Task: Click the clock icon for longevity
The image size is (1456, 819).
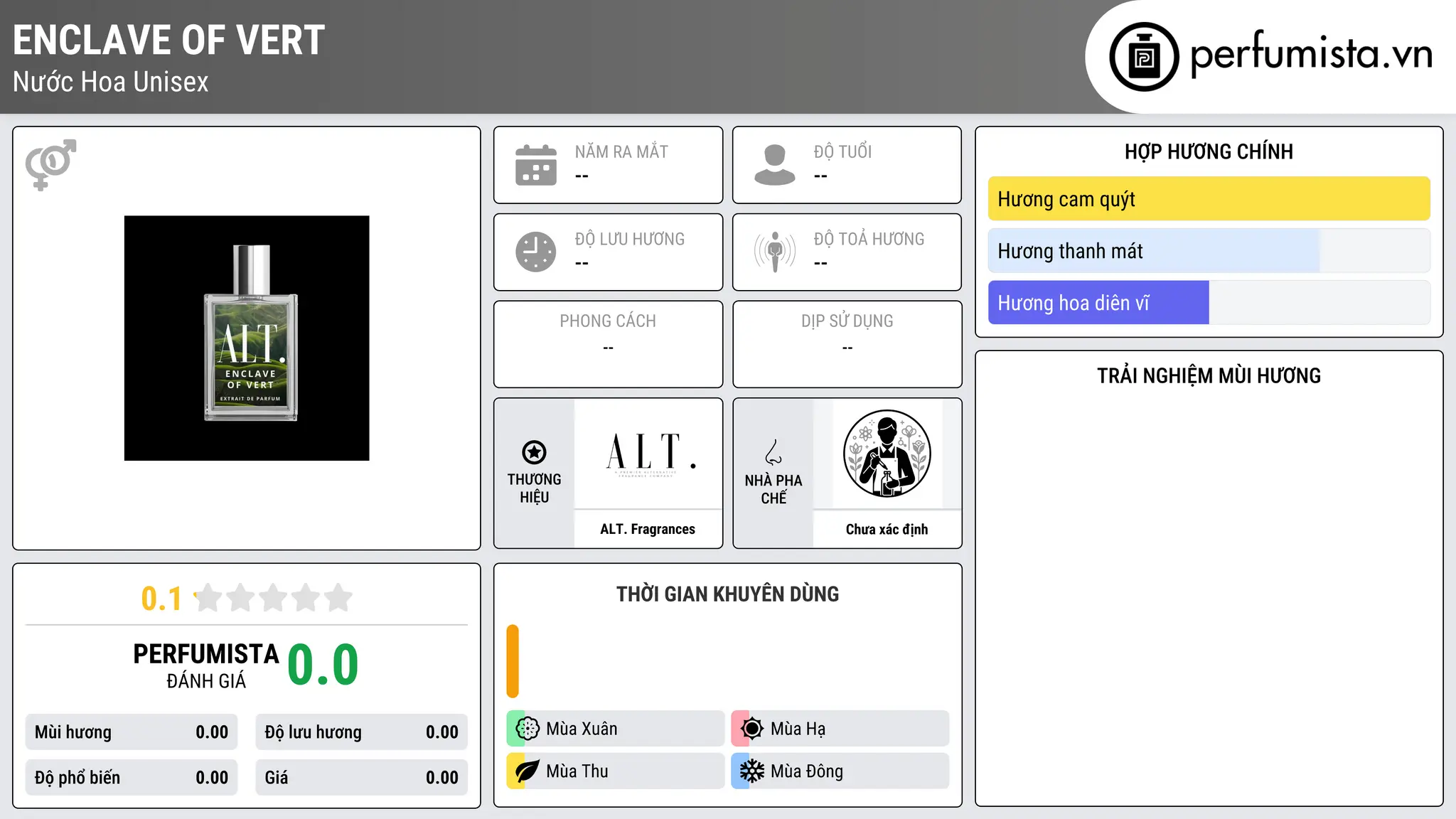Action: coord(536,252)
